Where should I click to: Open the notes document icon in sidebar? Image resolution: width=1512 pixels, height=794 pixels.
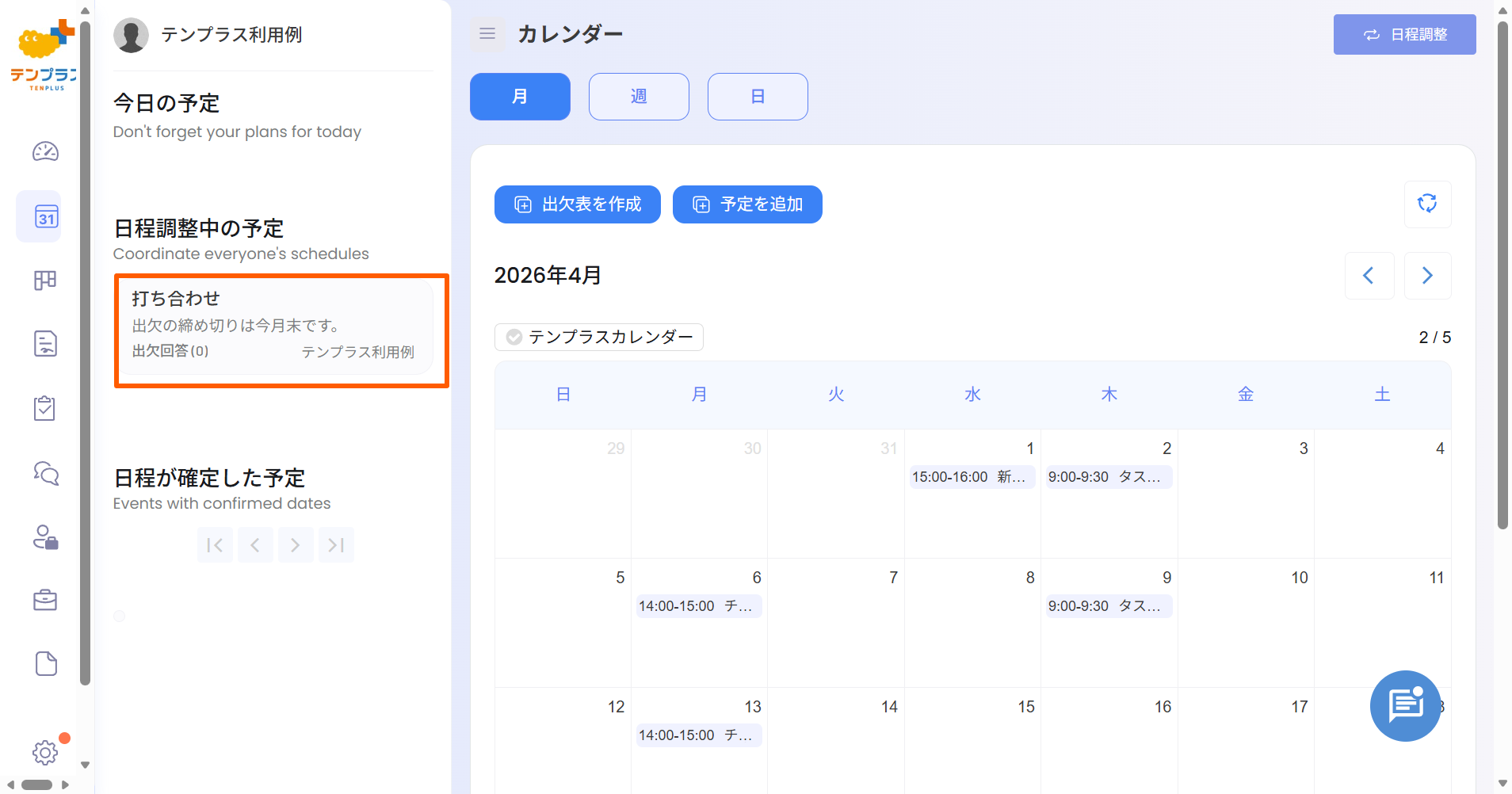[45, 343]
